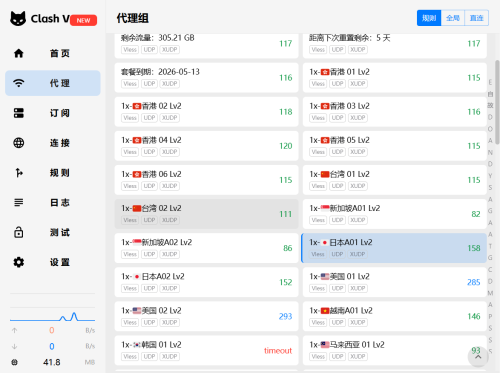Switch to 直连 direct mode
This screenshot has width=500, height=373.
coord(477,18)
